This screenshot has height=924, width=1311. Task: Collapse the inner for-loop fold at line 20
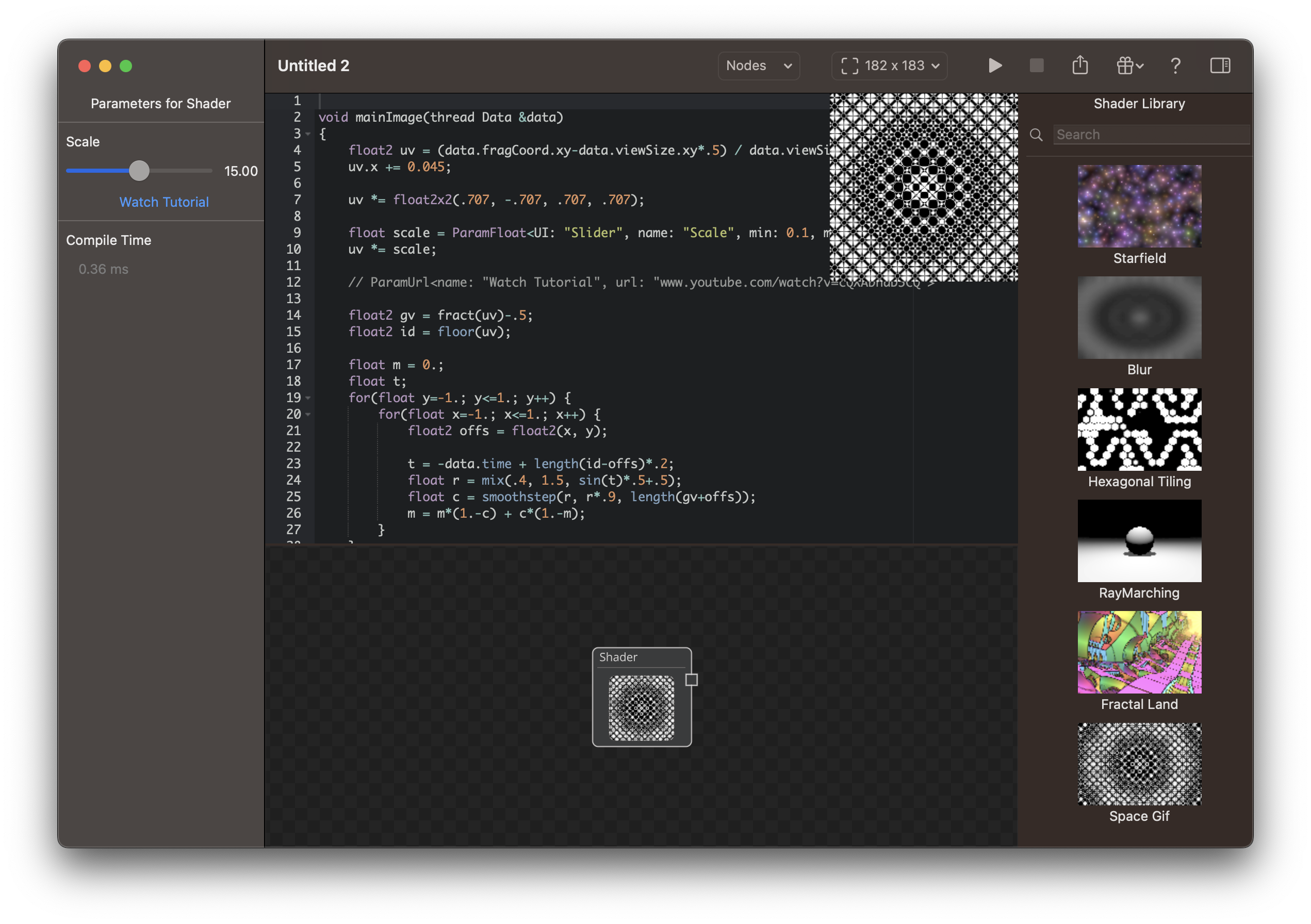(x=307, y=415)
